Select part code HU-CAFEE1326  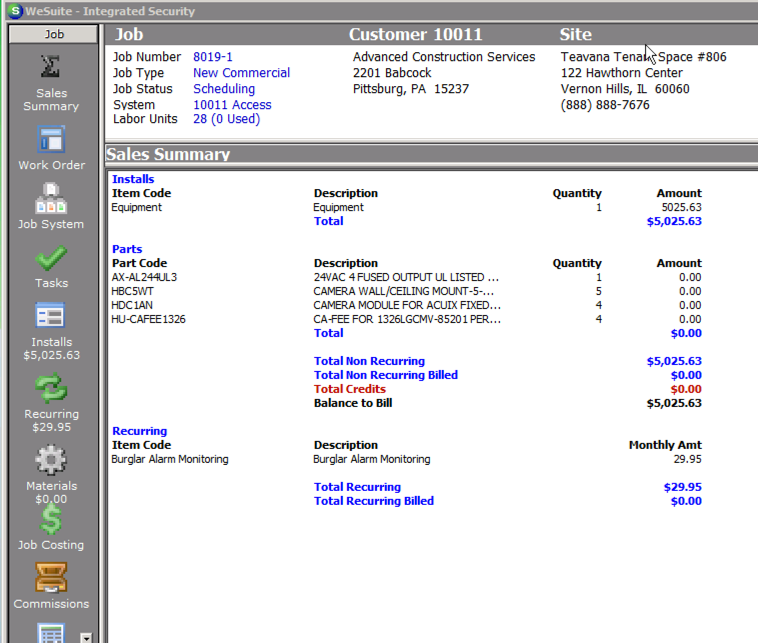pos(148,320)
